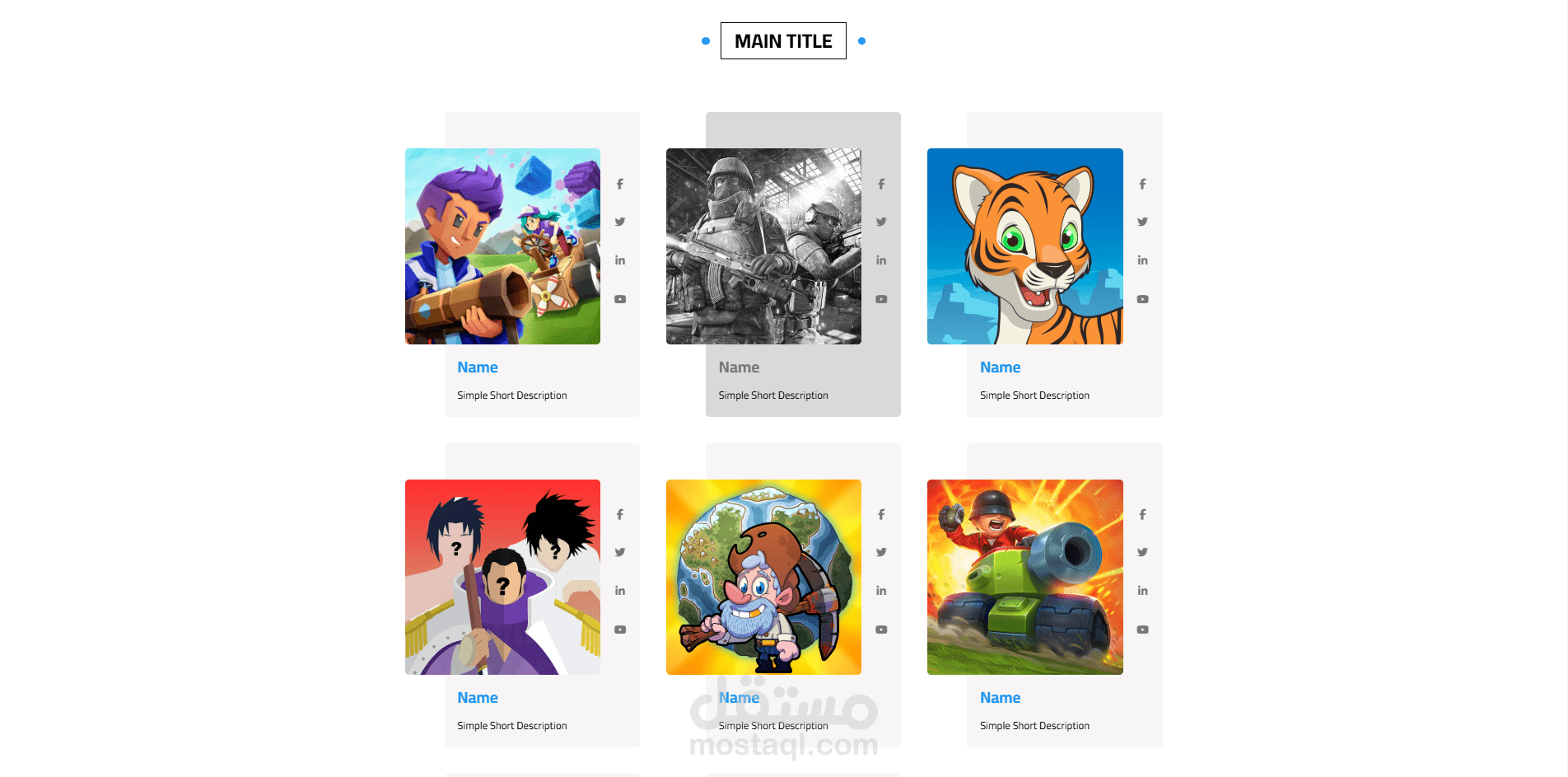Open YouTube icon next to tiger card
The image size is (1568, 777).
click(1142, 299)
